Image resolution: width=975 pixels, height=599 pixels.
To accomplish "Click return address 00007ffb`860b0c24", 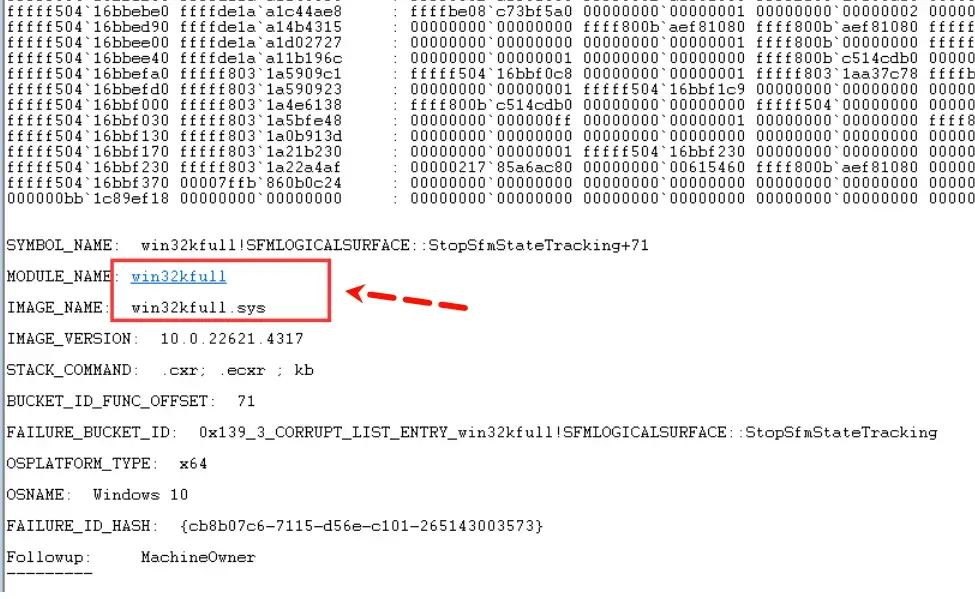I will (261, 183).
